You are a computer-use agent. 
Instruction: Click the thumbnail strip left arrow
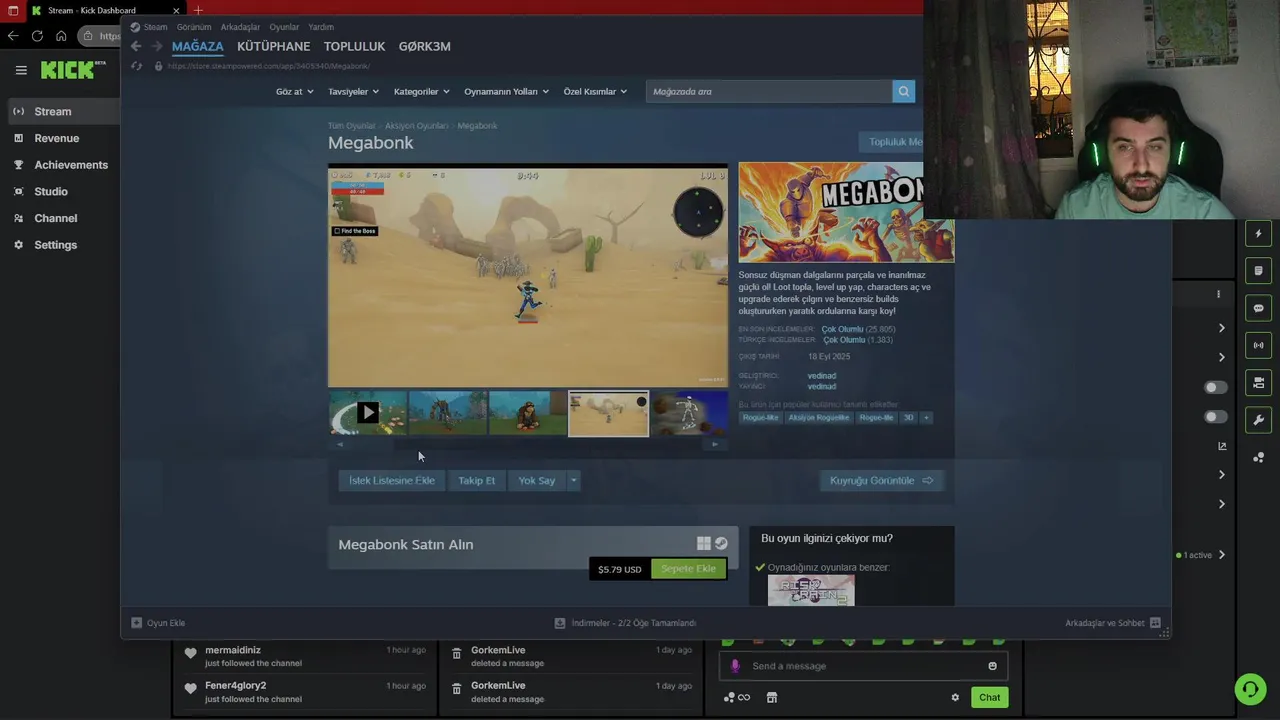click(x=340, y=444)
